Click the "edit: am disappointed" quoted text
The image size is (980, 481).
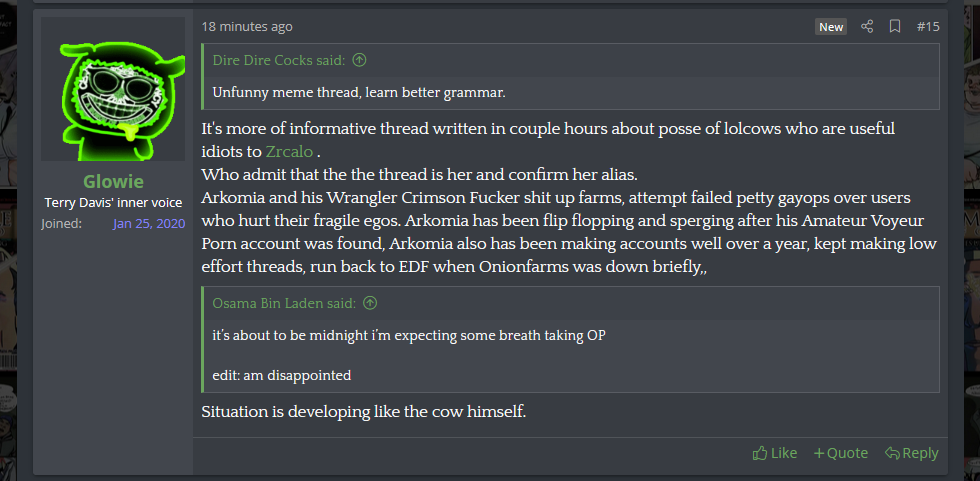(x=282, y=375)
